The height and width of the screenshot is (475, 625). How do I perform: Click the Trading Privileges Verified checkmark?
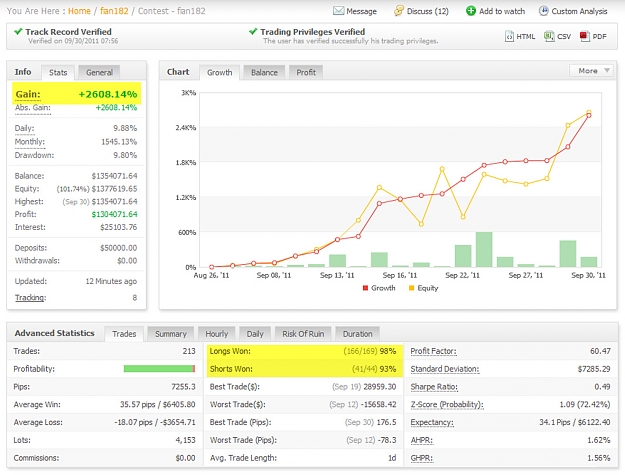coord(253,31)
